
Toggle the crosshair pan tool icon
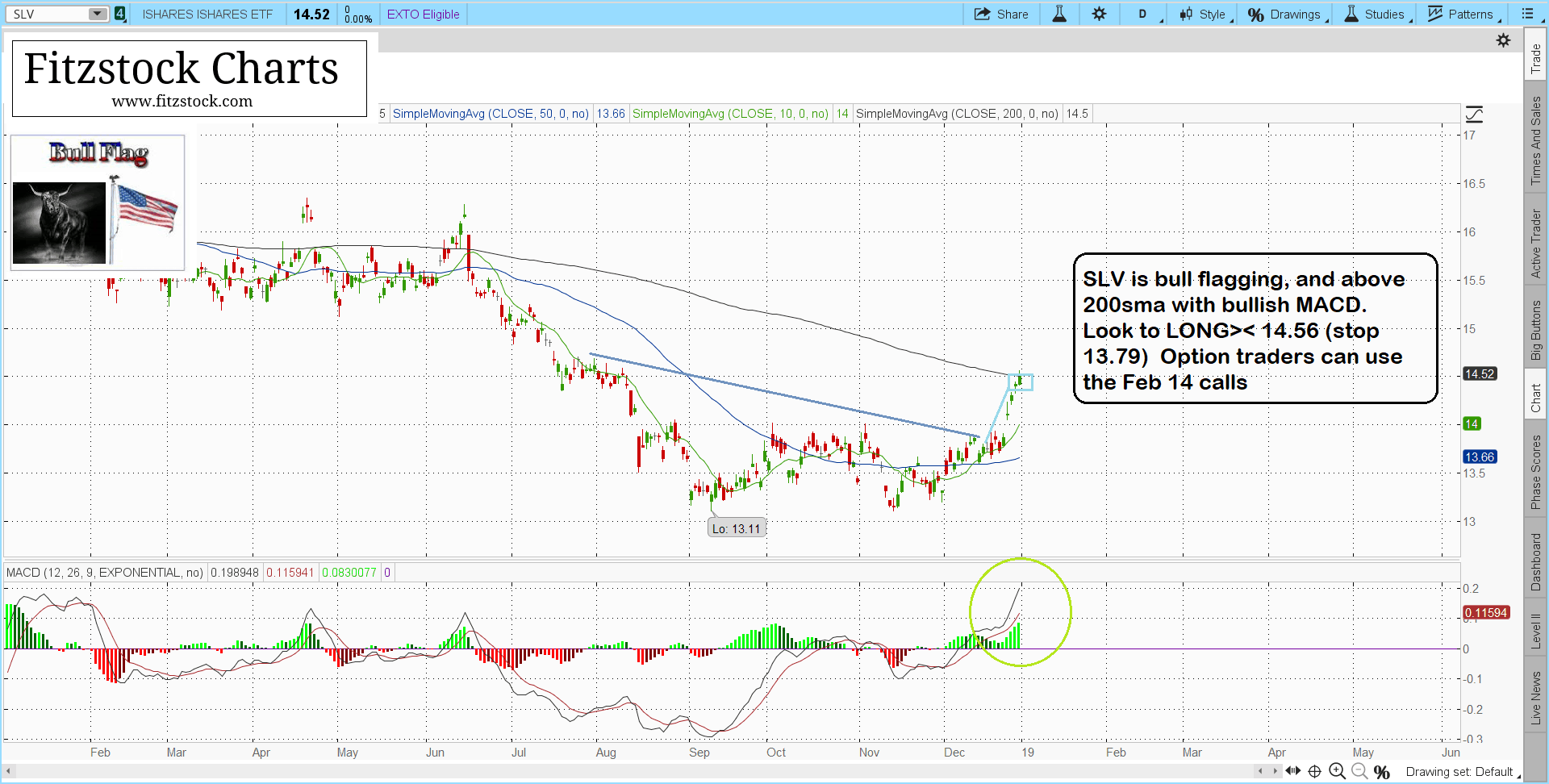pos(1314,772)
